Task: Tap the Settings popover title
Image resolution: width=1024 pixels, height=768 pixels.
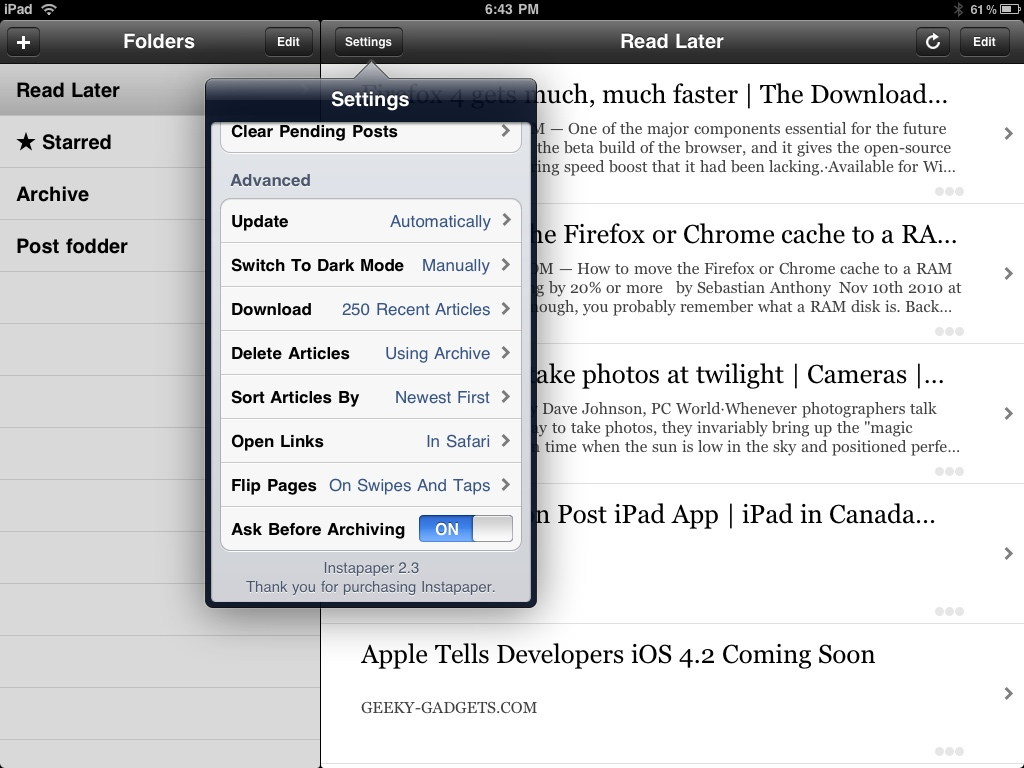Action: coord(370,99)
